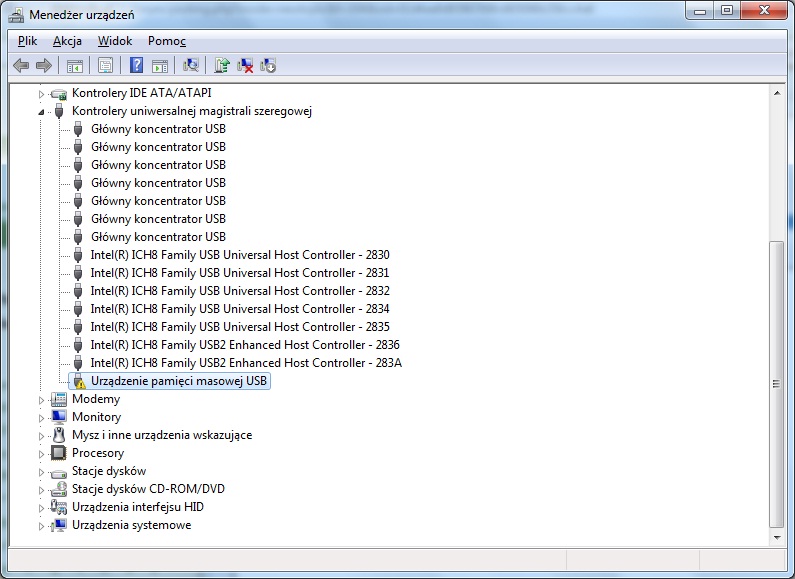
Task: Click the vertical scrollbar thumb
Action: (776, 384)
